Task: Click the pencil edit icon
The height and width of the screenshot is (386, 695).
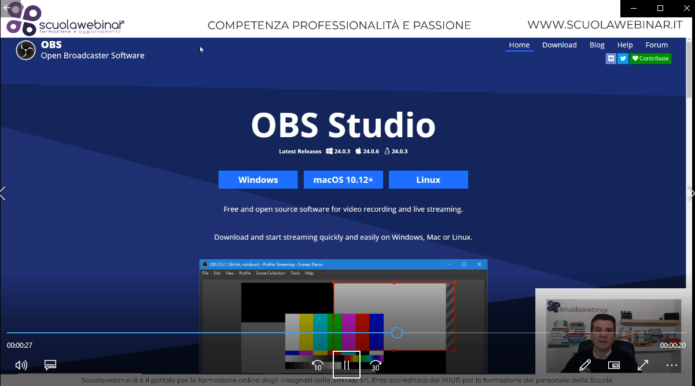Action: tap(585, 365)
